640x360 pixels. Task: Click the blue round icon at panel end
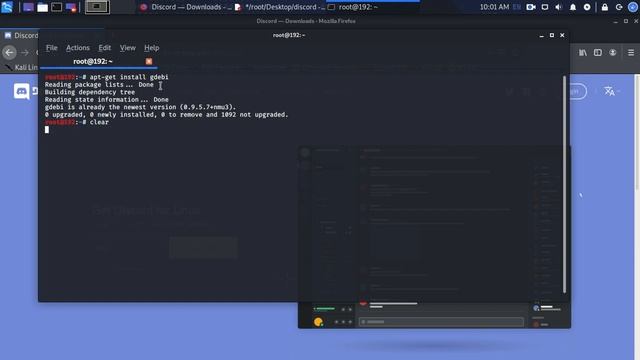coord(633,7)
